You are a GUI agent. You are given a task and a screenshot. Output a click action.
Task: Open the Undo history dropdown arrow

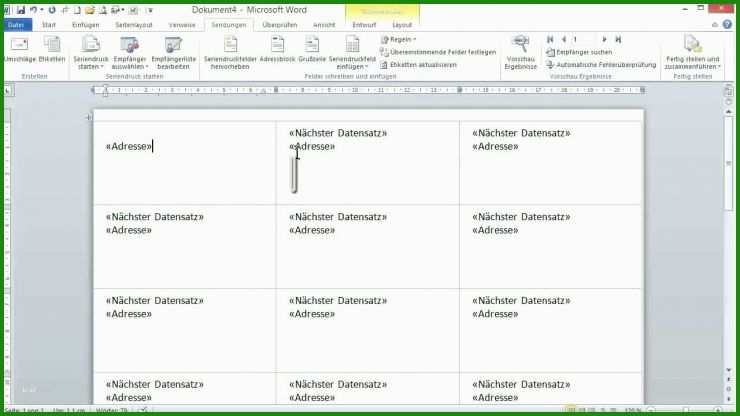click(x=42, y=10)
